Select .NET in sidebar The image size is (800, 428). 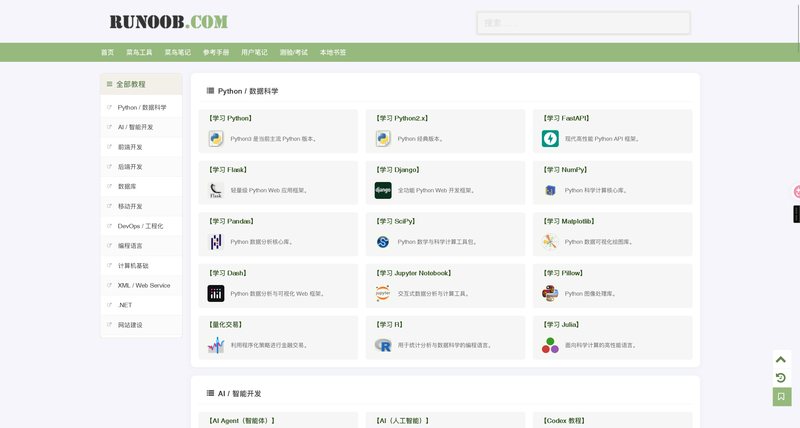pos(141,305)
